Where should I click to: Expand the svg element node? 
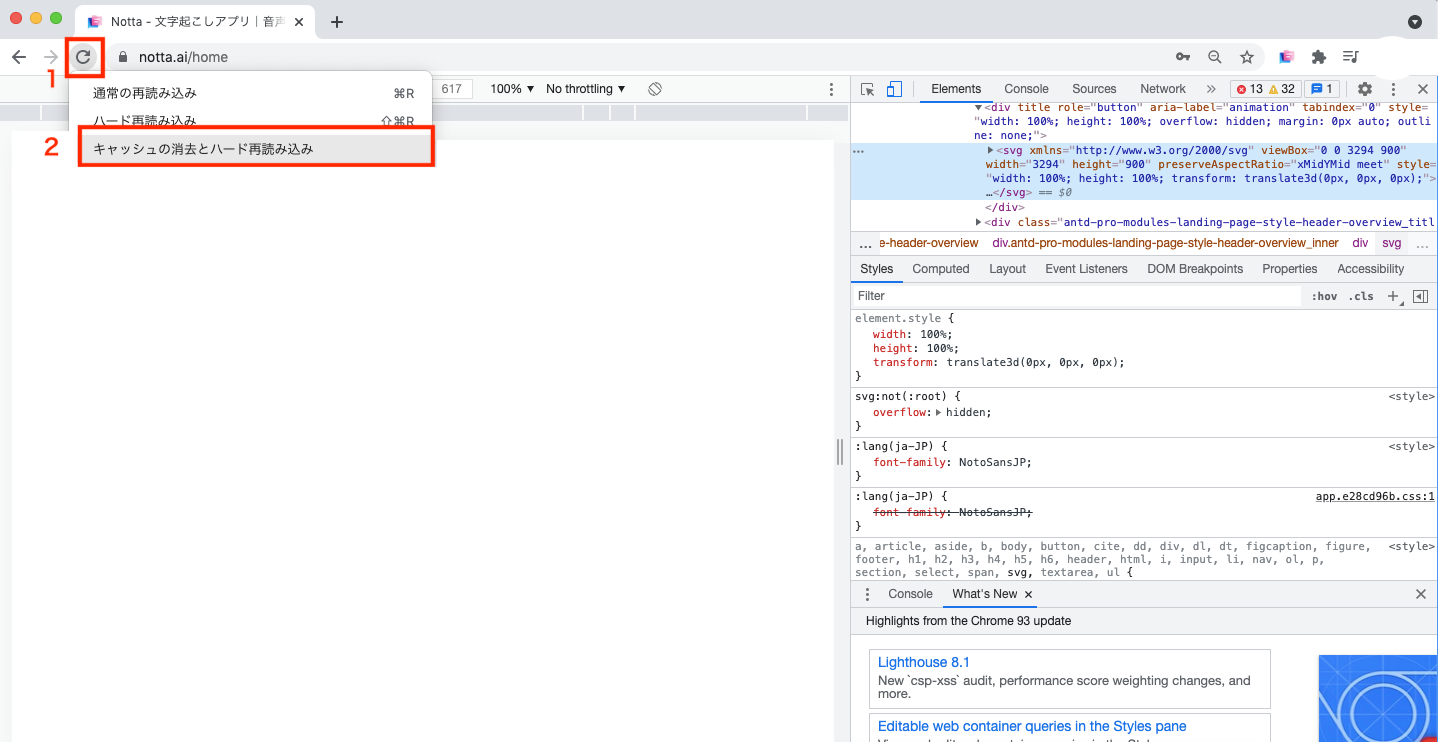991,150
